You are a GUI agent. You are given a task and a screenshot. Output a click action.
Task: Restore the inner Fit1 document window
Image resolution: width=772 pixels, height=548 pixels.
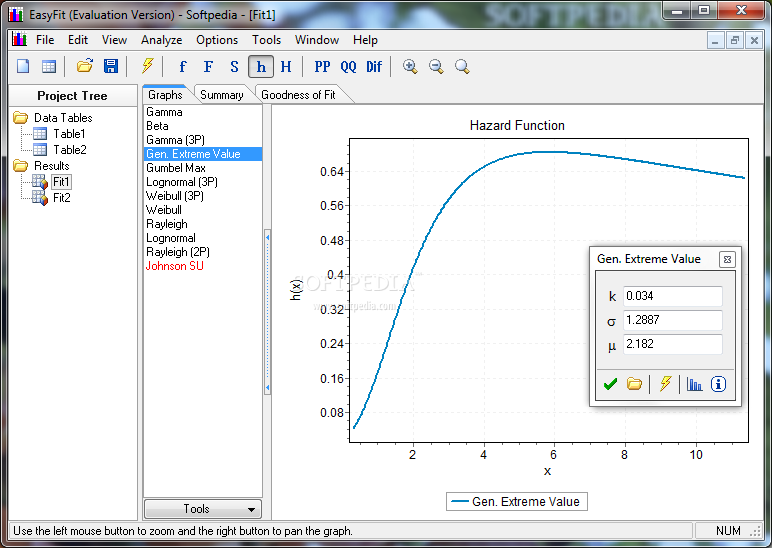click(735, 40)
